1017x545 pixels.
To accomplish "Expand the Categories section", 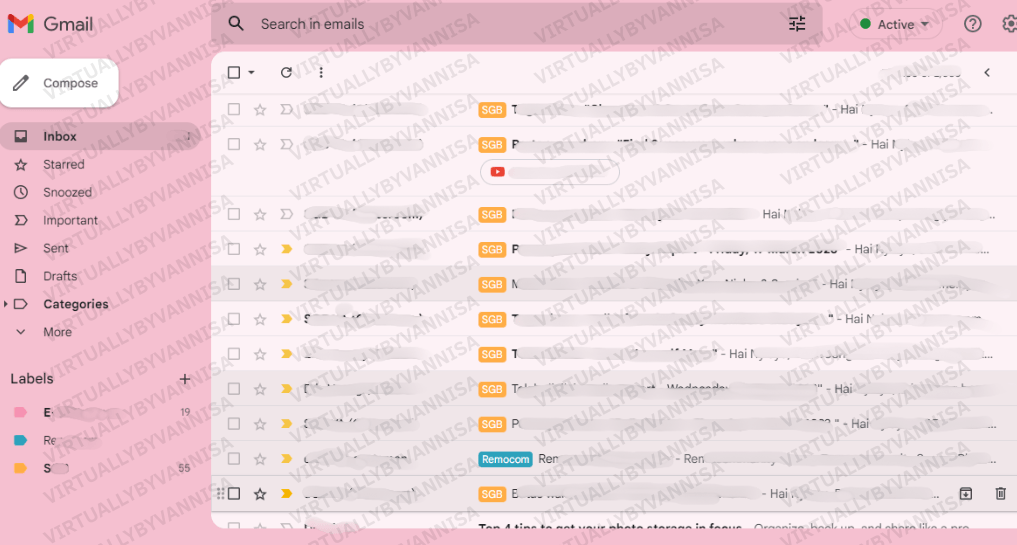I will point(6,304).
